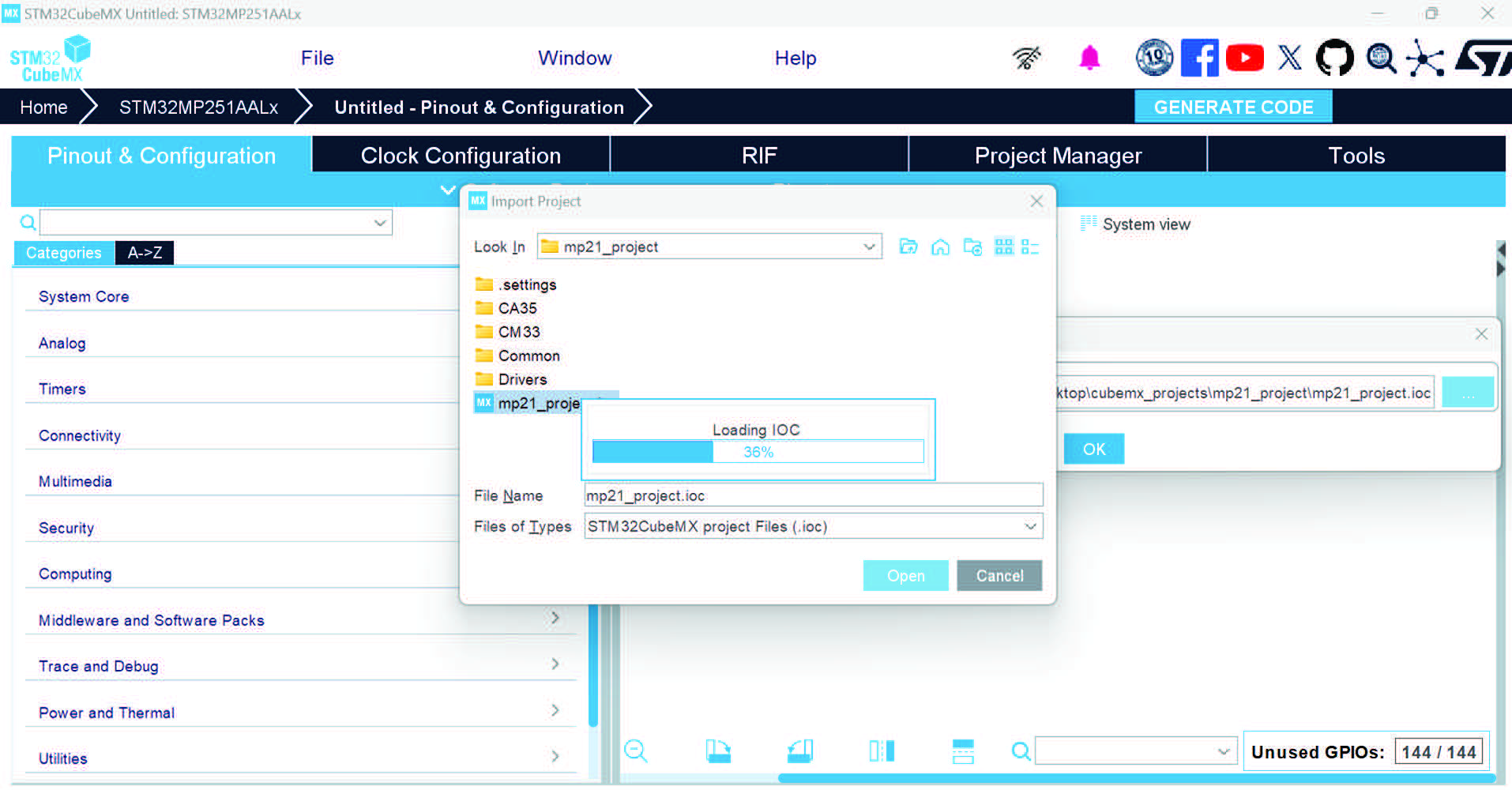
Task: Open the Window menu
Action: point(575,58)
